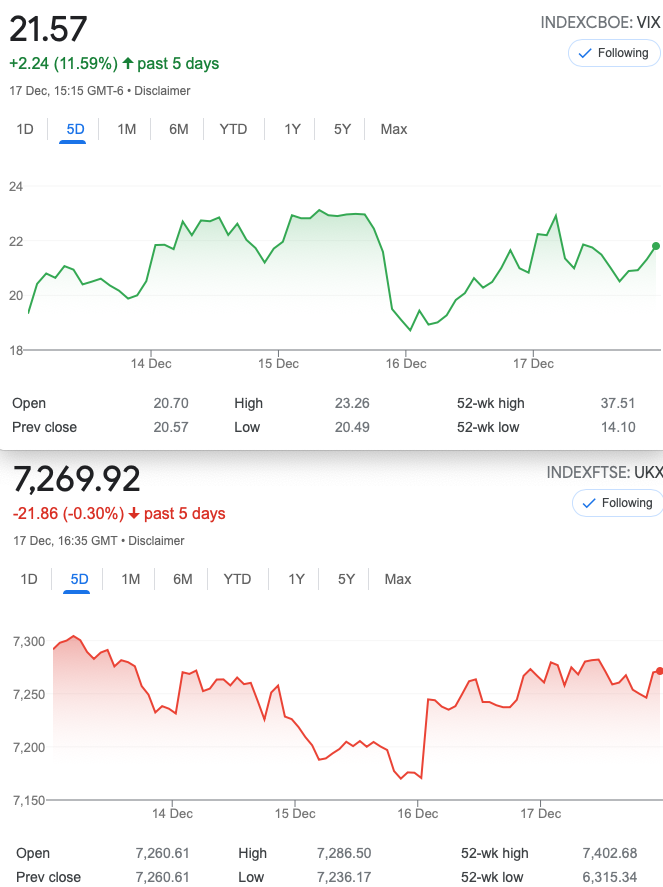The width and height of the screenshot is (663, 887).
Task: Select the 1M tab for VIX
Action: coord(127,130)
